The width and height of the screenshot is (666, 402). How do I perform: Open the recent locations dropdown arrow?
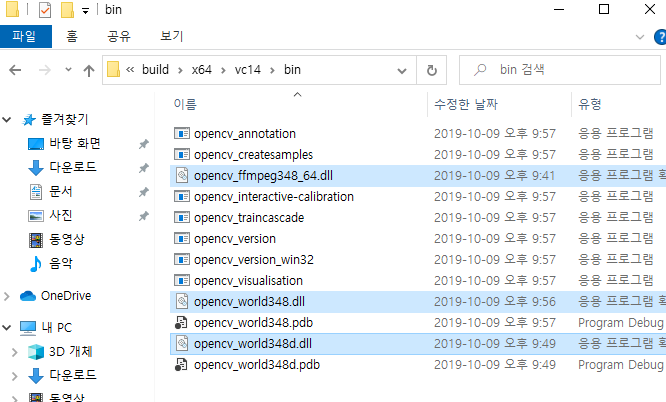pos(68,70)
